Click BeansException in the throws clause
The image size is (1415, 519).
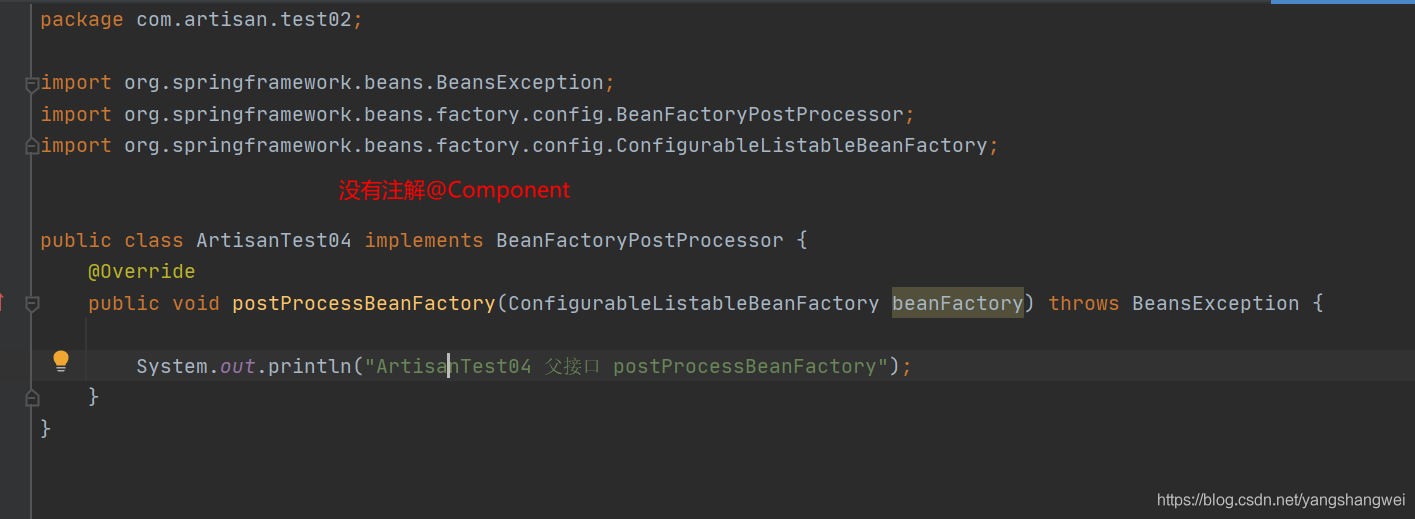pyautogui.click(x=1215, y=303)
